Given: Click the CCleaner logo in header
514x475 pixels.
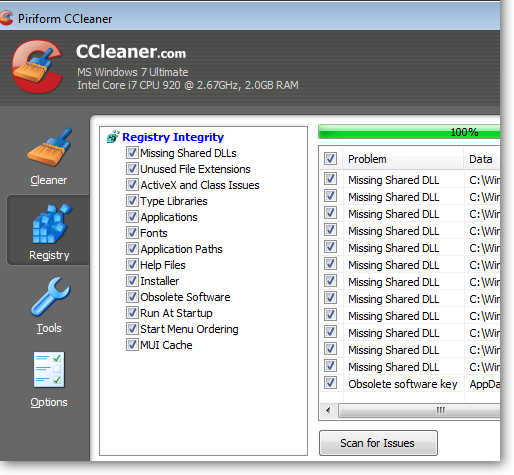Looking at the screenshot, I should tap(36, 66).
